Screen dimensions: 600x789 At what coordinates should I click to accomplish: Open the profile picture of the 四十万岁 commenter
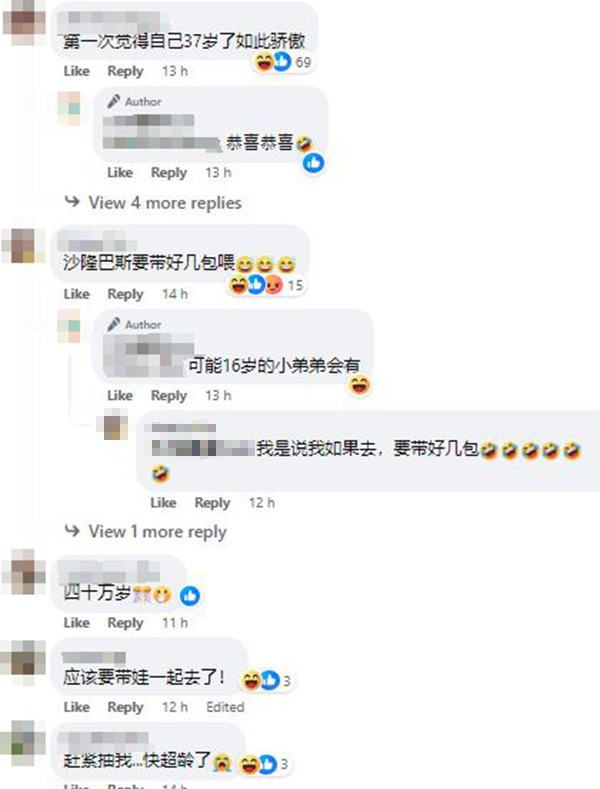point(24,572)
